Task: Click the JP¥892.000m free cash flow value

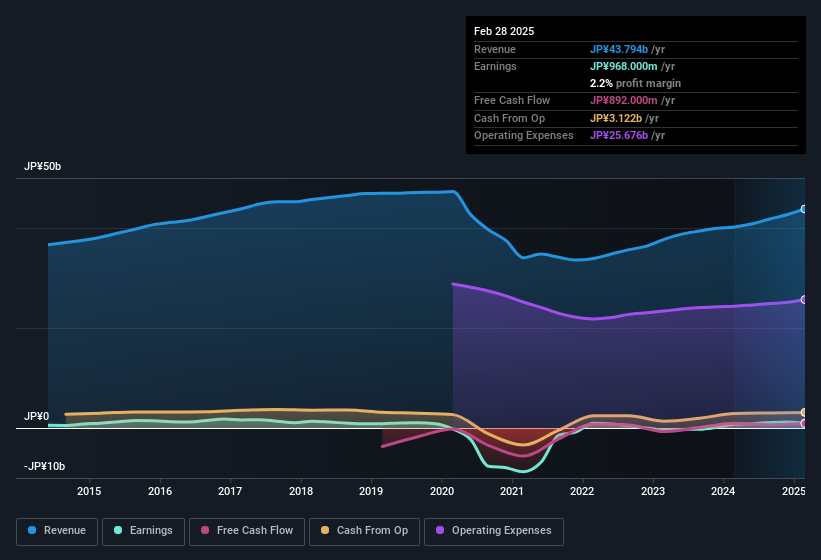Action: tap(624, 100)
